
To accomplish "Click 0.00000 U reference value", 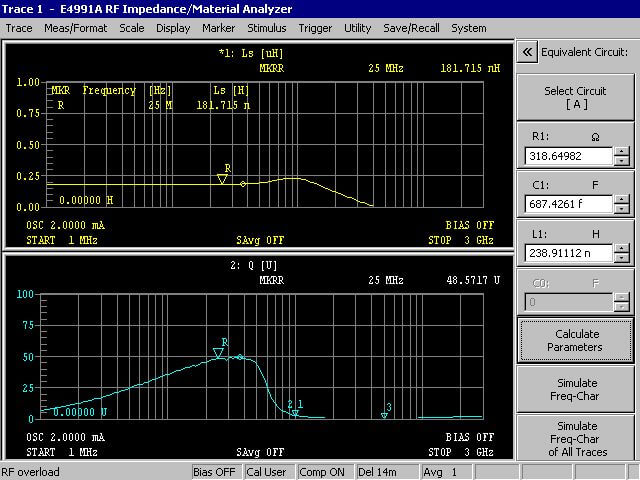I will [80, 412].
